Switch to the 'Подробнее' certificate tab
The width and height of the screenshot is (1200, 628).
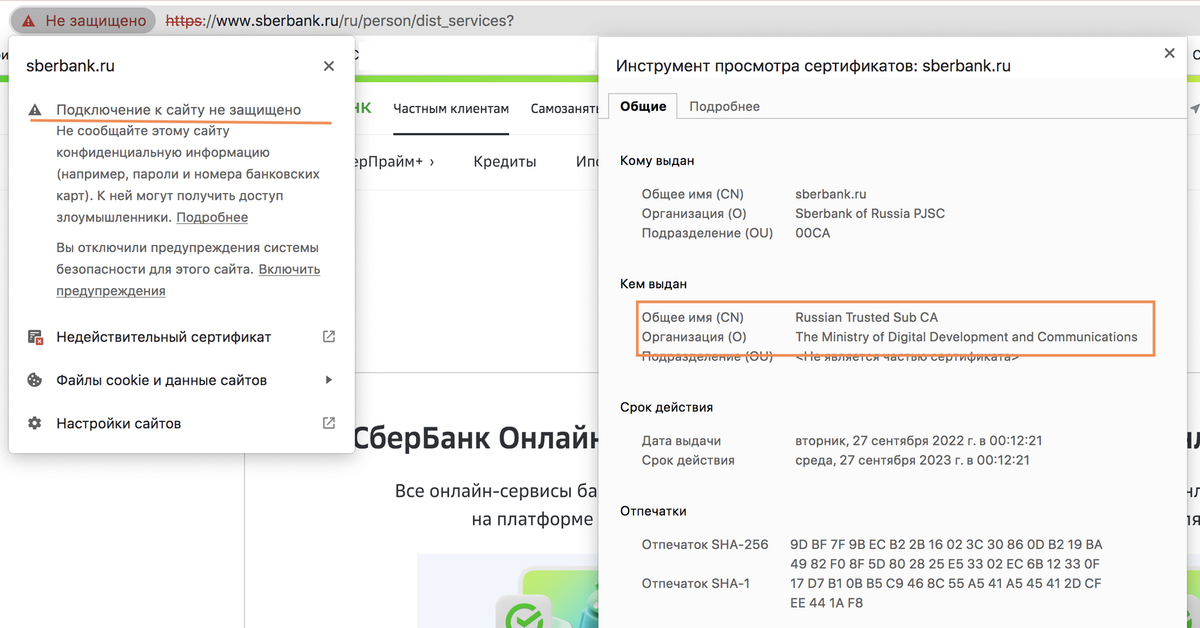[x=724, y=106]
